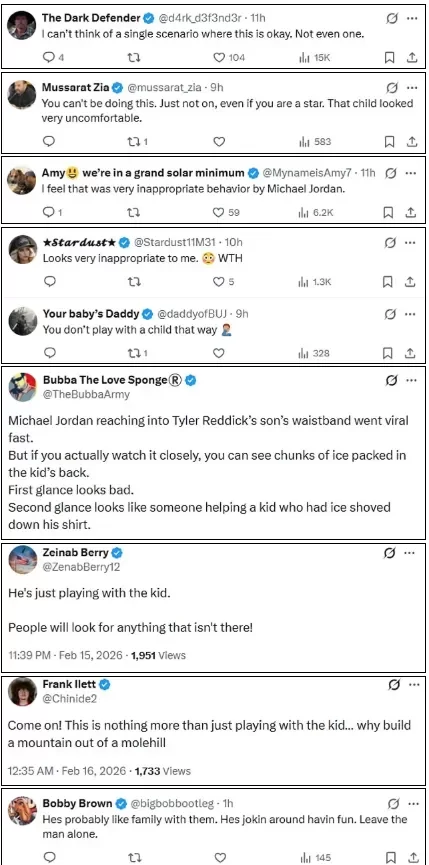Bookmark Bobby Brown's tweet
The height and width of the screenshot is (865, 429).
(389, 857)
